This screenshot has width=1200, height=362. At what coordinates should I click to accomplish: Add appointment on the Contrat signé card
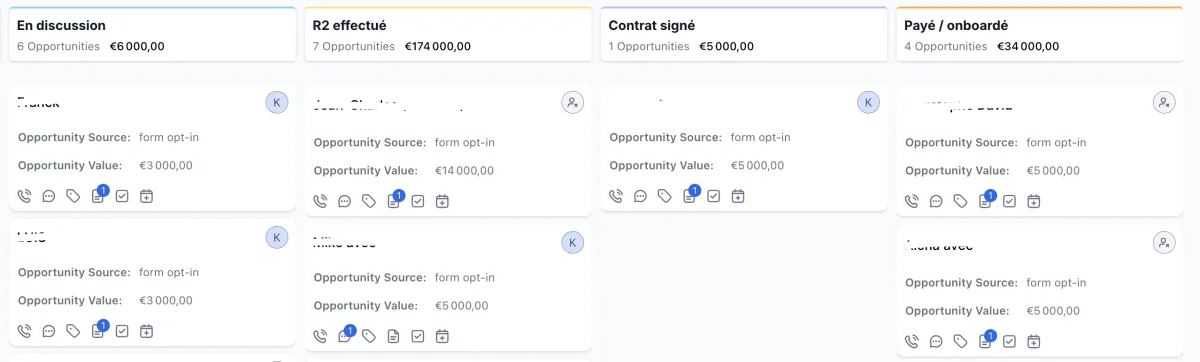738,196
